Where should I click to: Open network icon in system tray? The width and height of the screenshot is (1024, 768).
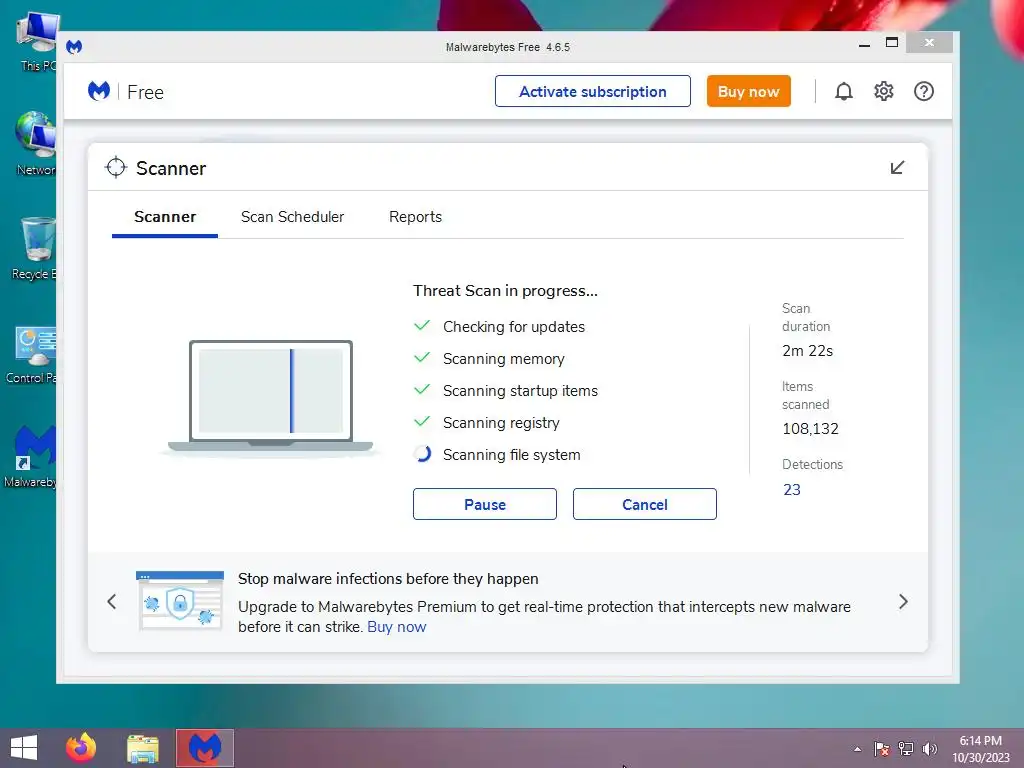pos(906,748)
